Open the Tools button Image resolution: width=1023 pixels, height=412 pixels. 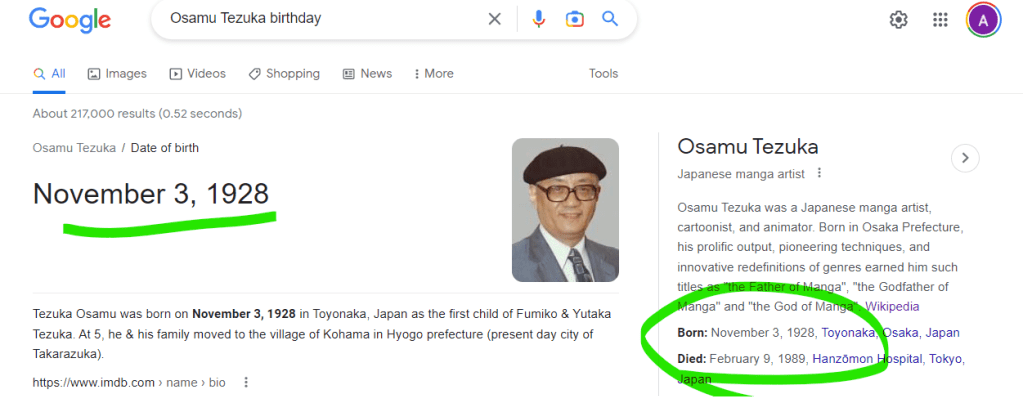[x=603, y=73]
